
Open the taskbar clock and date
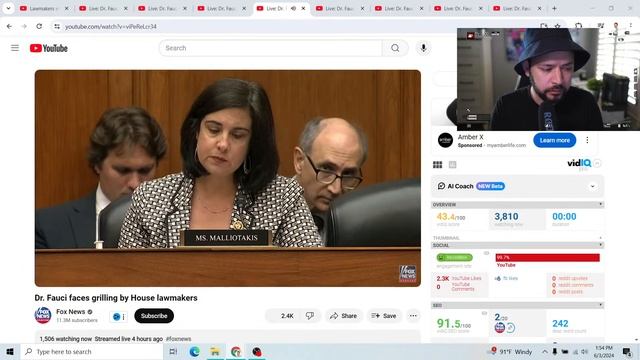pos(604,351)
